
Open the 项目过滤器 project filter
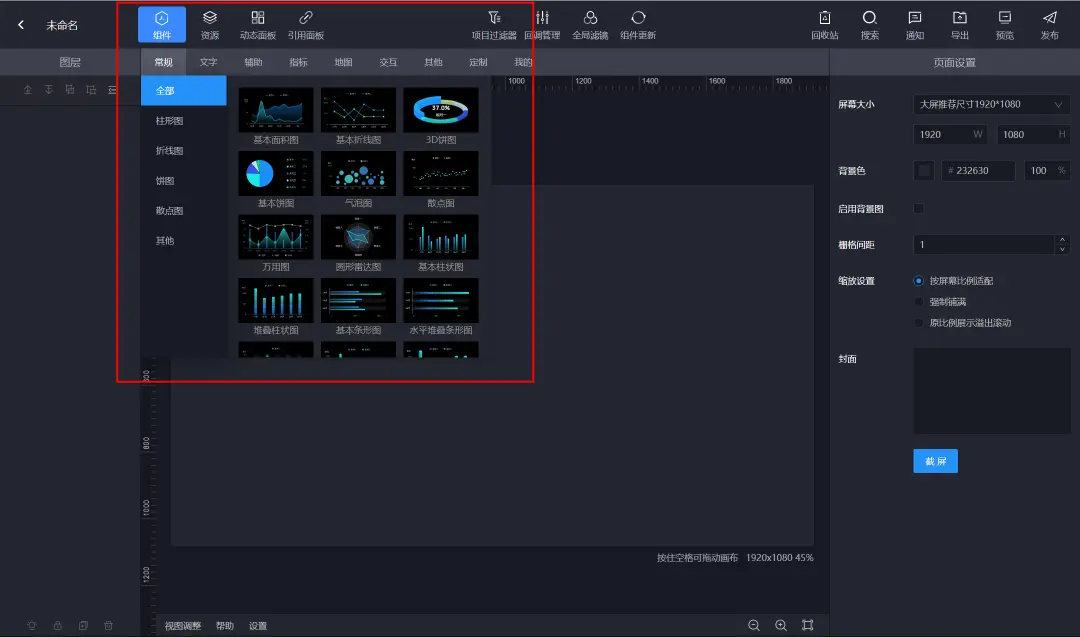pyautogui.click(x=494, y=24)
